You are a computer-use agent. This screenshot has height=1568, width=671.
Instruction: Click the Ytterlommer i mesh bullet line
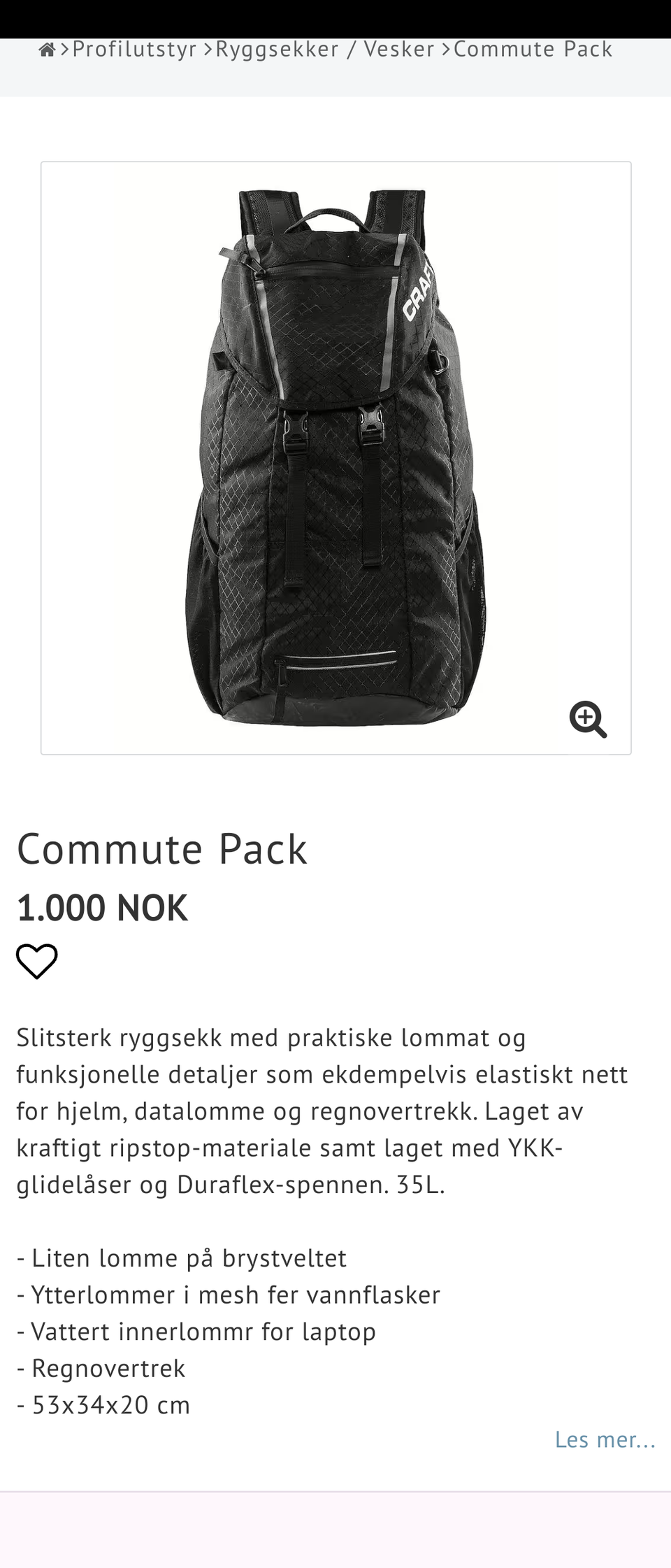coord(229,1295)
